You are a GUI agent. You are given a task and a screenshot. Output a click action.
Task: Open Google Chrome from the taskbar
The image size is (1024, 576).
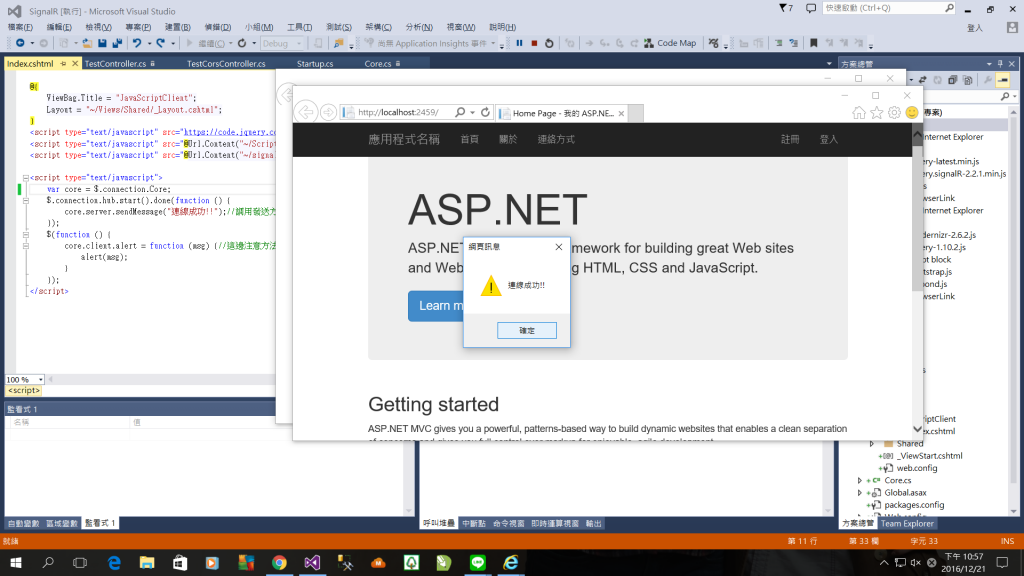pos(279,562)
